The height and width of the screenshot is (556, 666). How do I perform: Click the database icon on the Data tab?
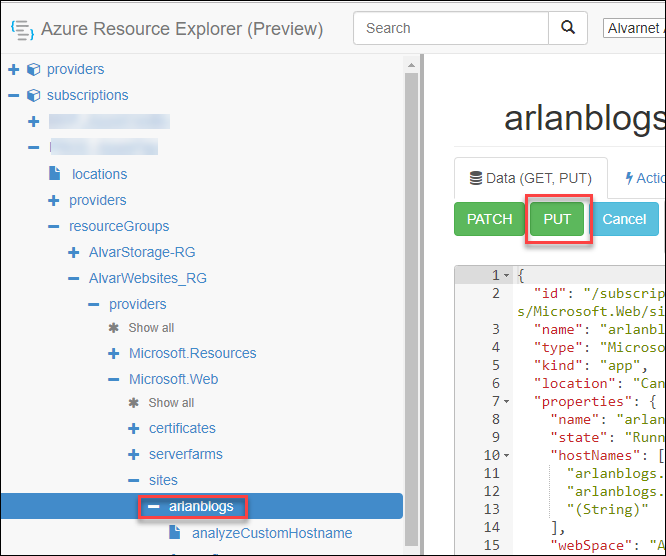(476, 178)
